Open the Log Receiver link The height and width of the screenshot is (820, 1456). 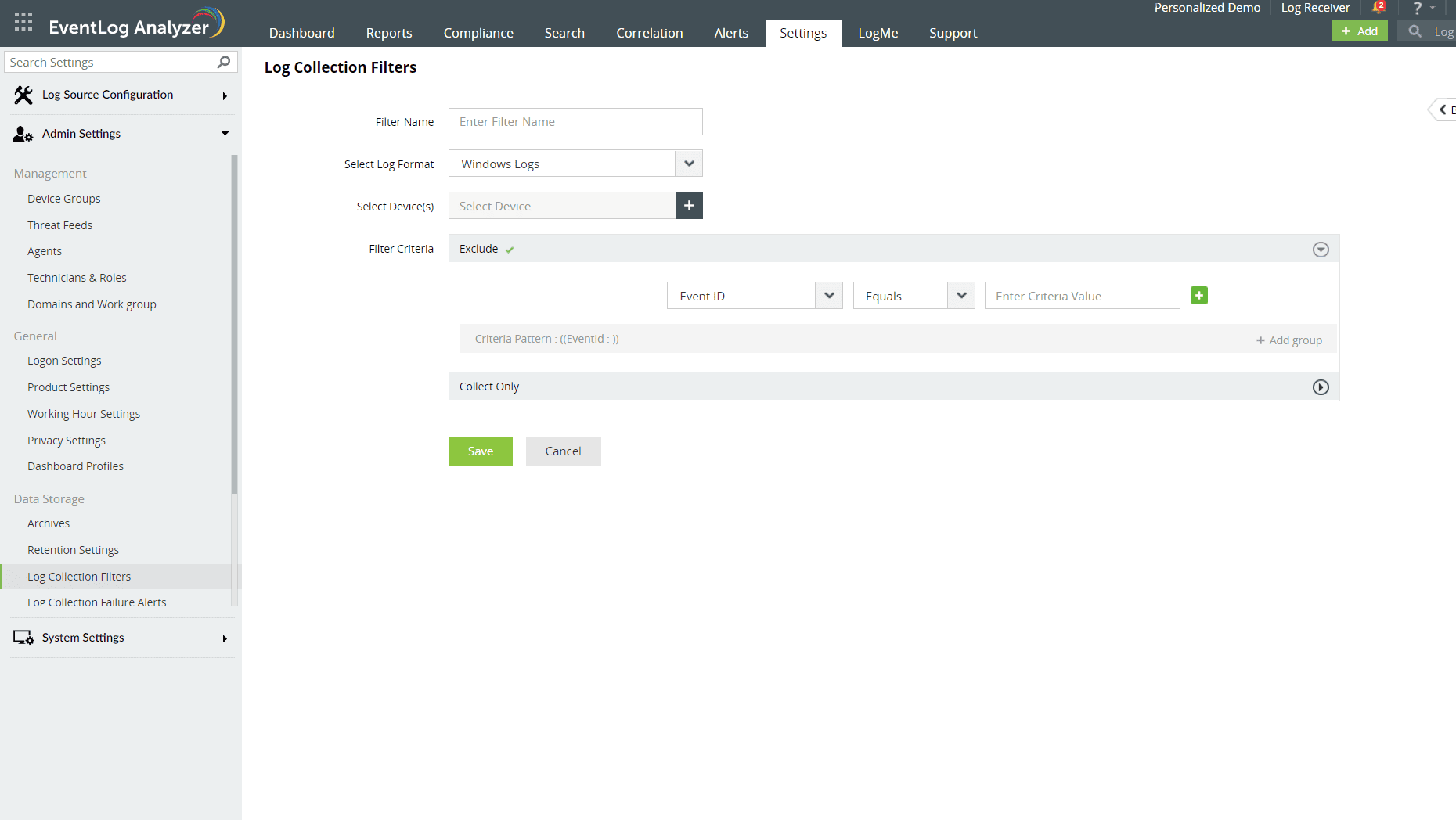(1315, 8)
